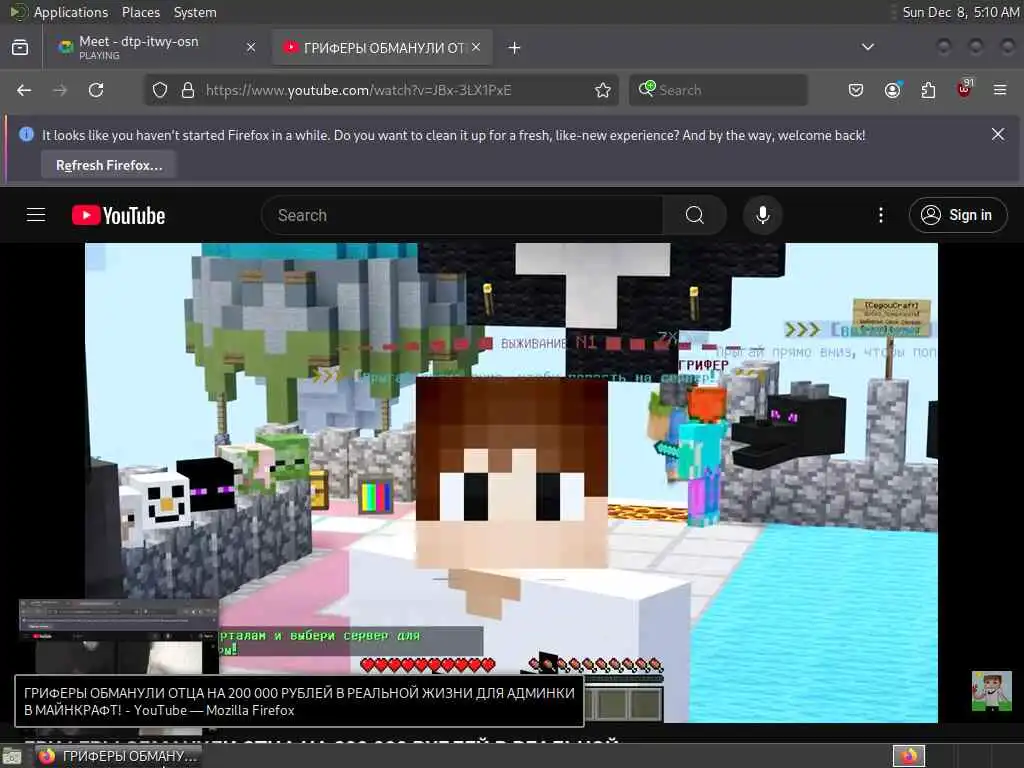Screen dimensions: 1024x768
Task: Click the Meet tab favicon
Action: pos(65,47)
